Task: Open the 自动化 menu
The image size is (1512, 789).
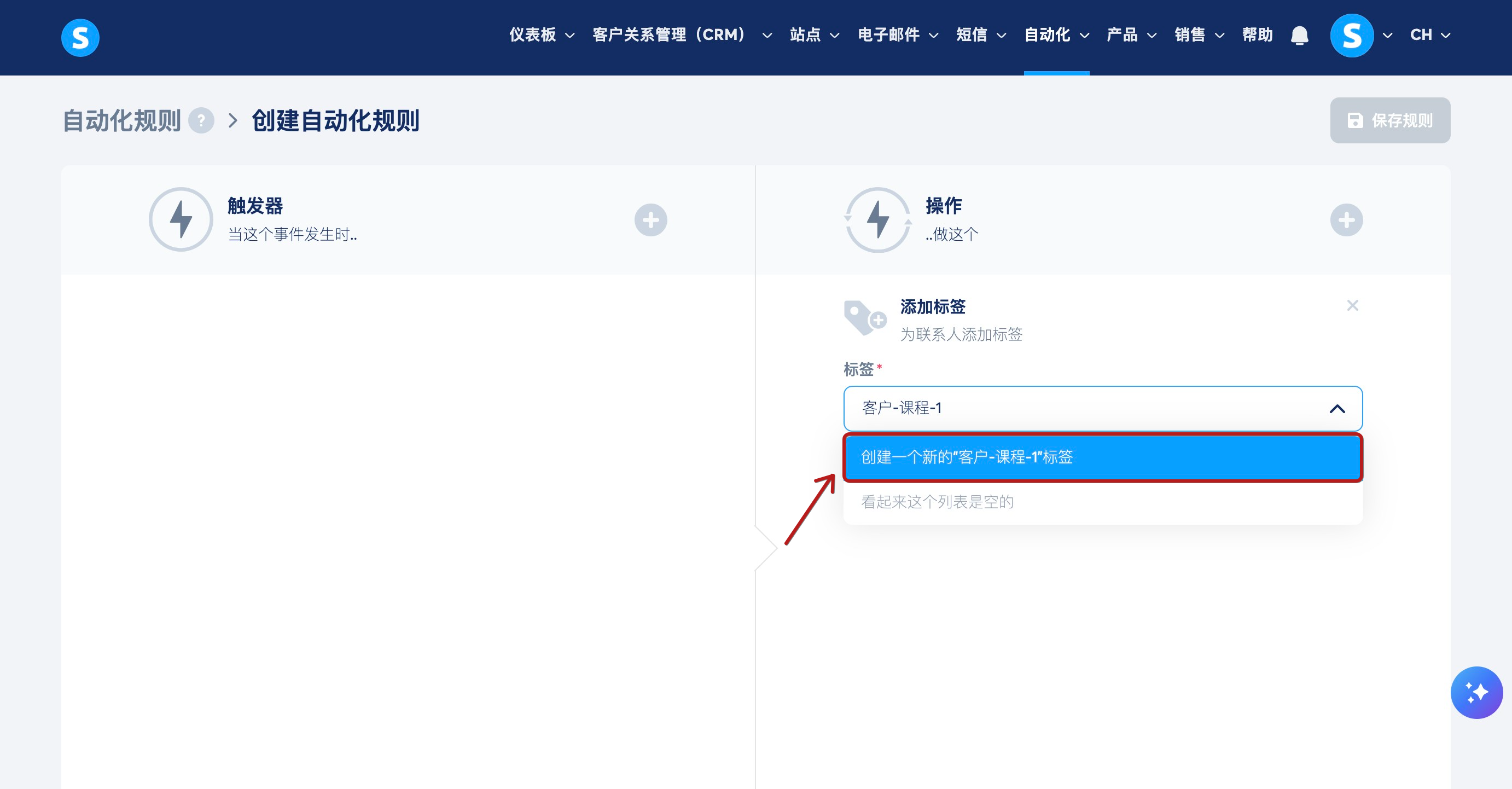Action: 1056,35
